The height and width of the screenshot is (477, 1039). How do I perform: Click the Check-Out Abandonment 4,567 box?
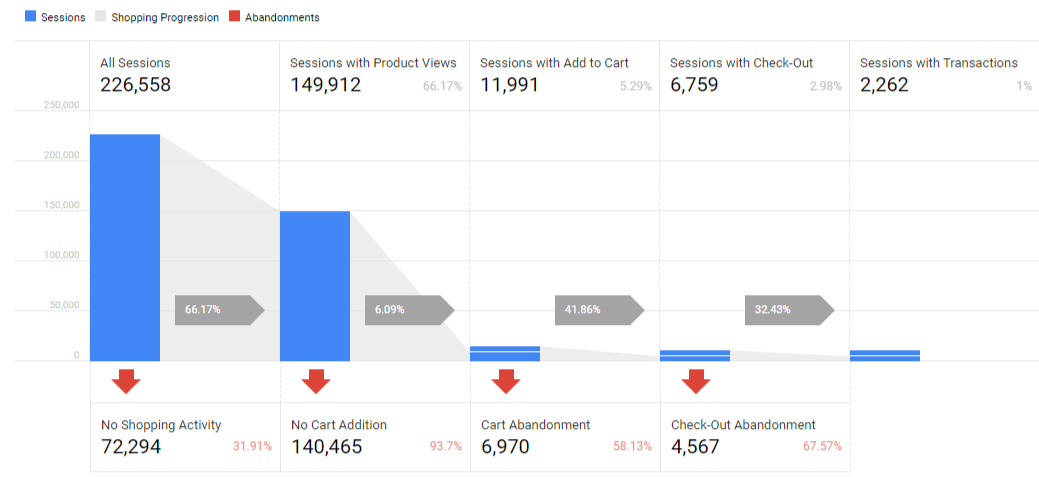click(x=755, y=437)
